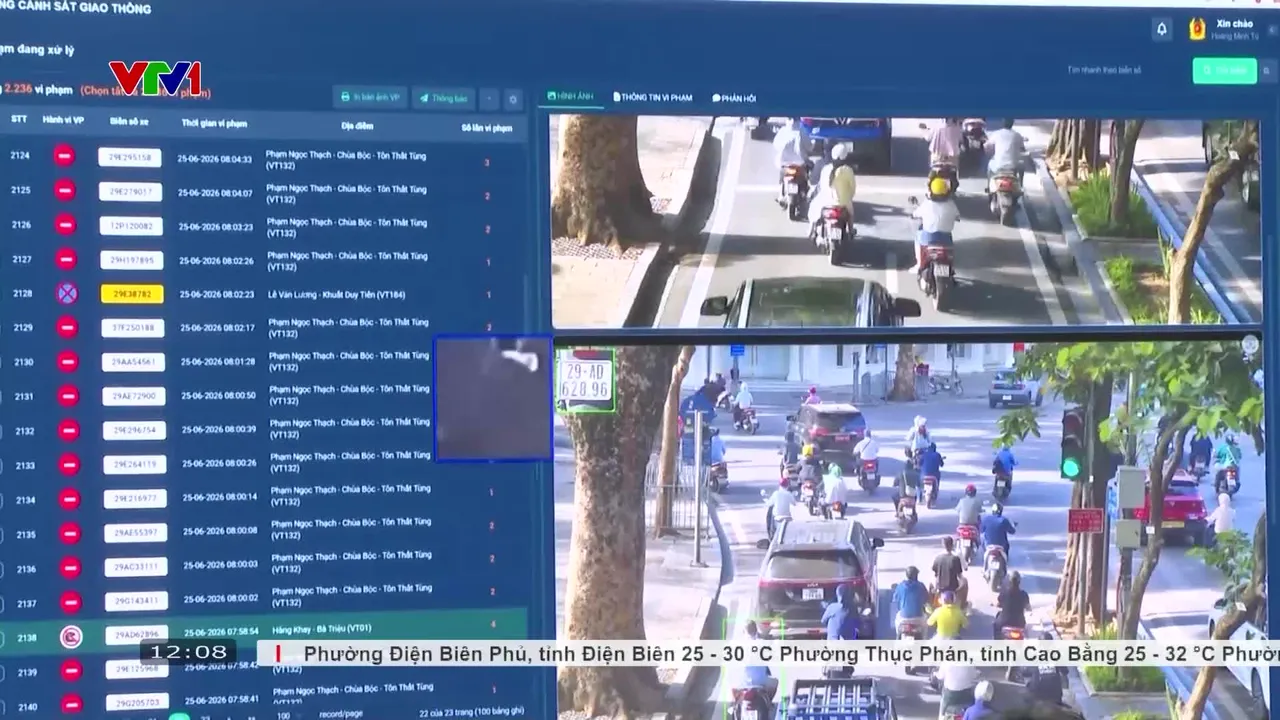Click the In biên bản VP button

[370, 98]
